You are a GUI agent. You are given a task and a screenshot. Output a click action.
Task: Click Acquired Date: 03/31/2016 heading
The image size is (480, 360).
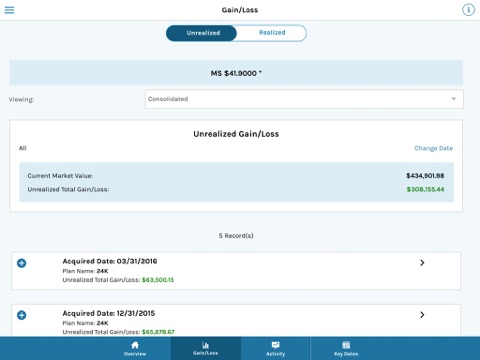tap(110, 261)
